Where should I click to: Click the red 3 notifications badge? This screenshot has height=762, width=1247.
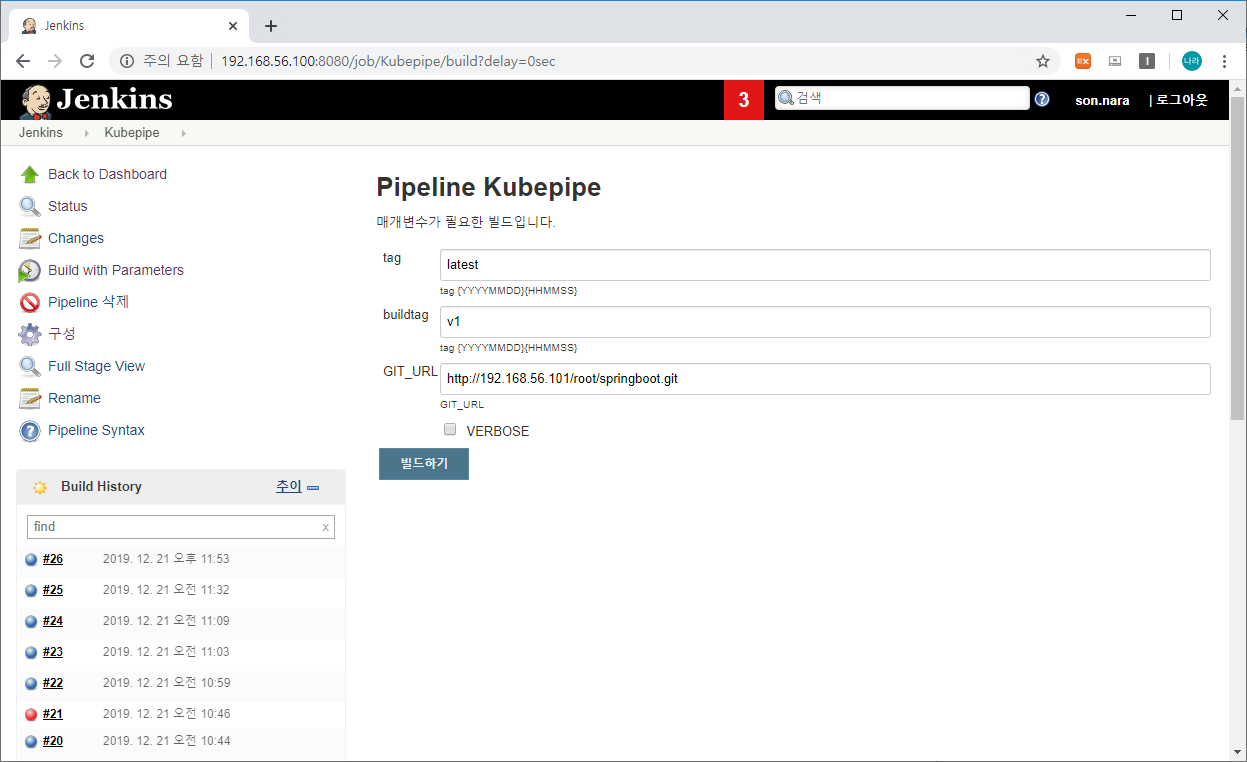[744, 100]
